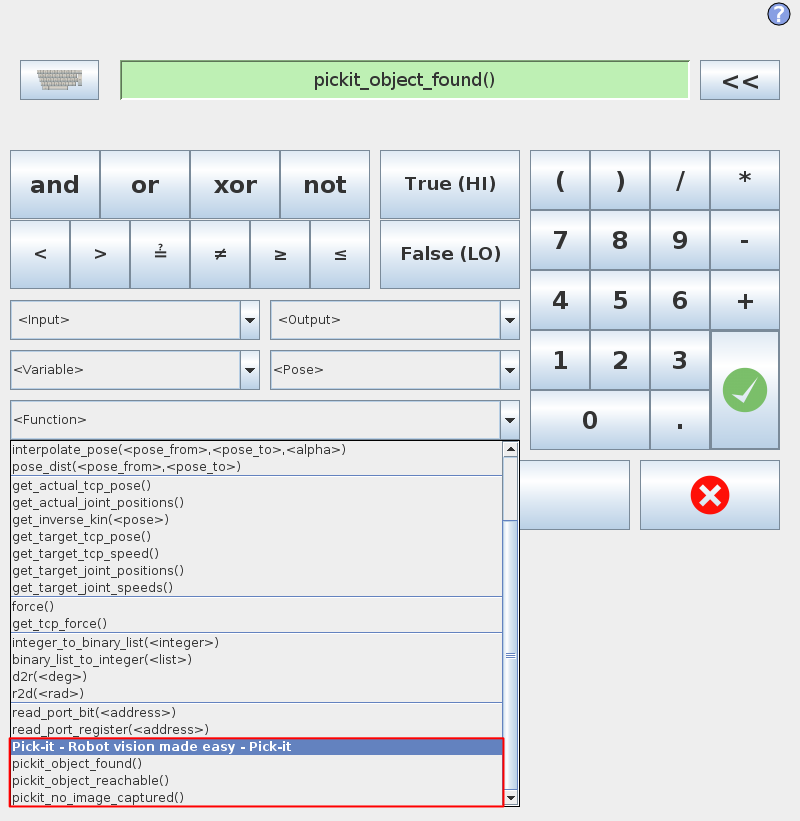Open the on-screen keyboard button
This screenshot has height=821, width=800.
pyautogui.click(x=59, y=80)
